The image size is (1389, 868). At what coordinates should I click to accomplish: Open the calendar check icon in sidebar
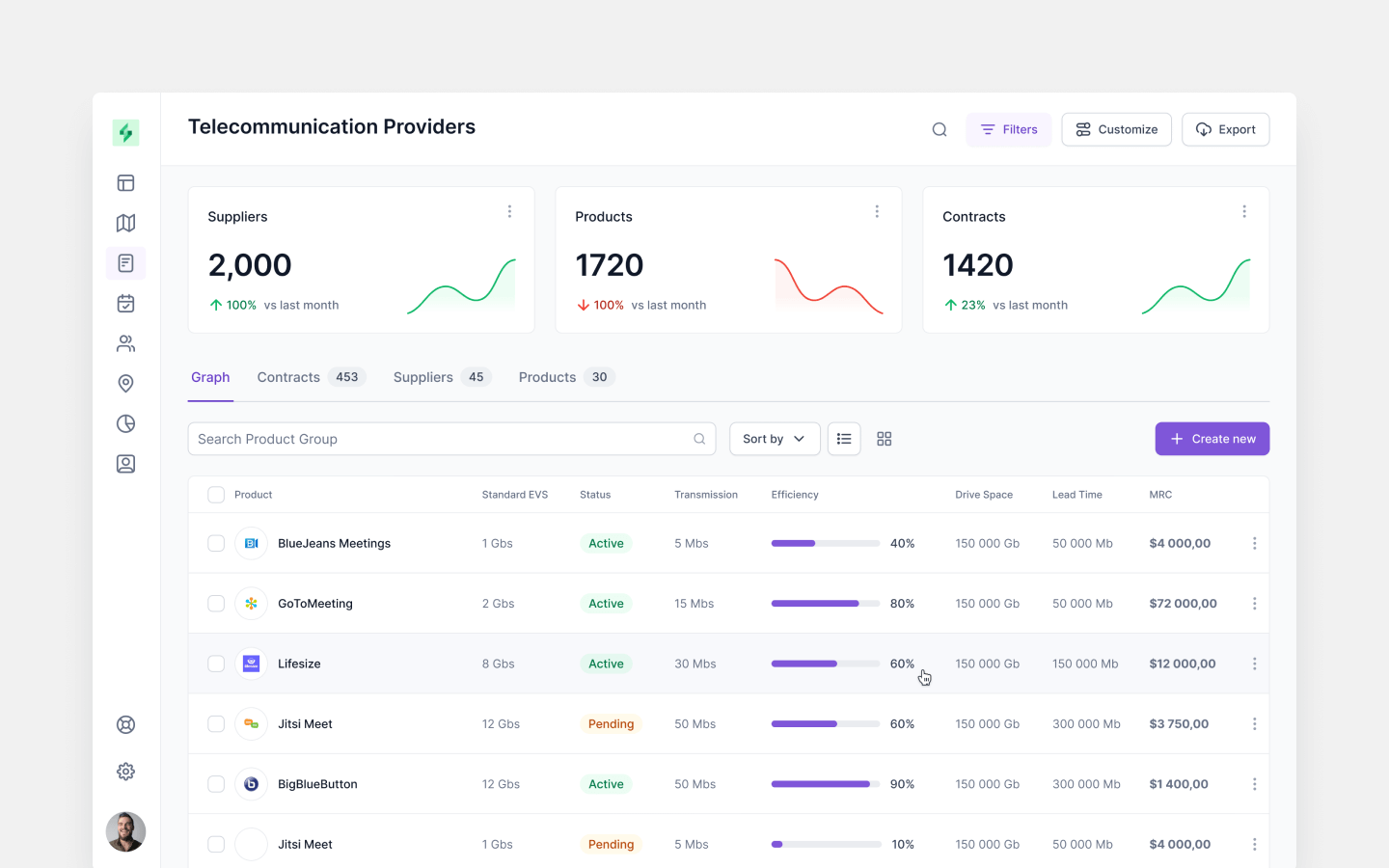[125, 304]
